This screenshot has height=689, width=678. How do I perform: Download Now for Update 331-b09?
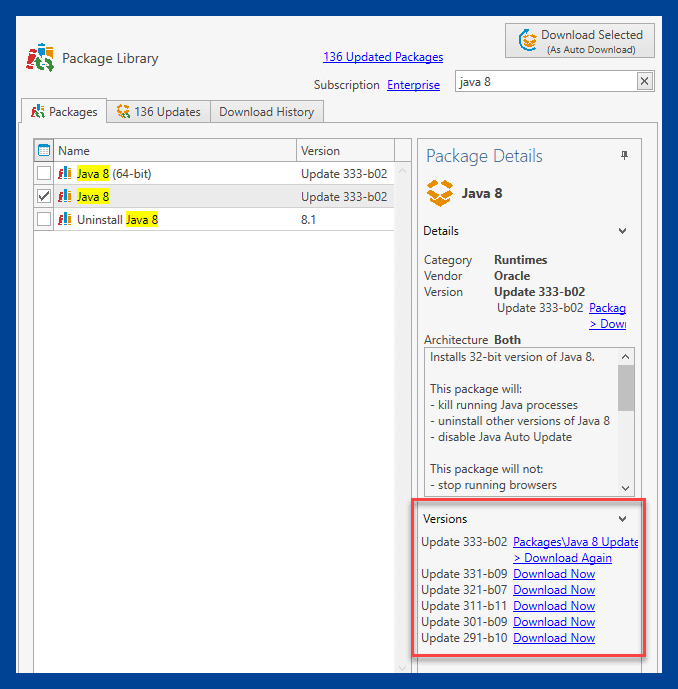pos(554,574)
